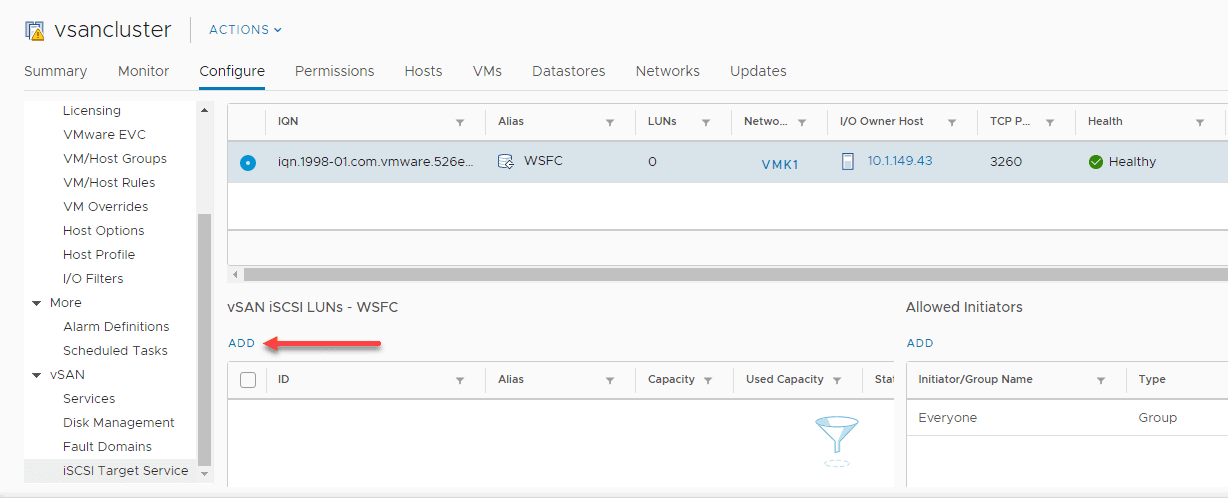Open the Used Capacity column filter
This screenshot has width=1228, height=500.
tap(838, 380)
